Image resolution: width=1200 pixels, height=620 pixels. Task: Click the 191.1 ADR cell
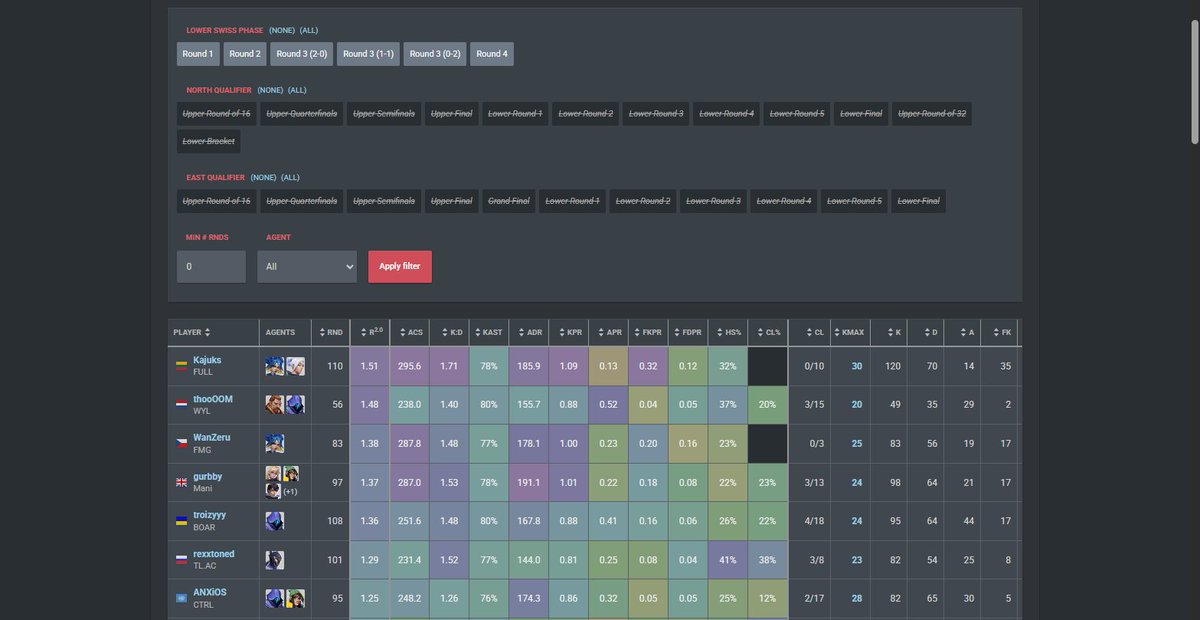529,482
